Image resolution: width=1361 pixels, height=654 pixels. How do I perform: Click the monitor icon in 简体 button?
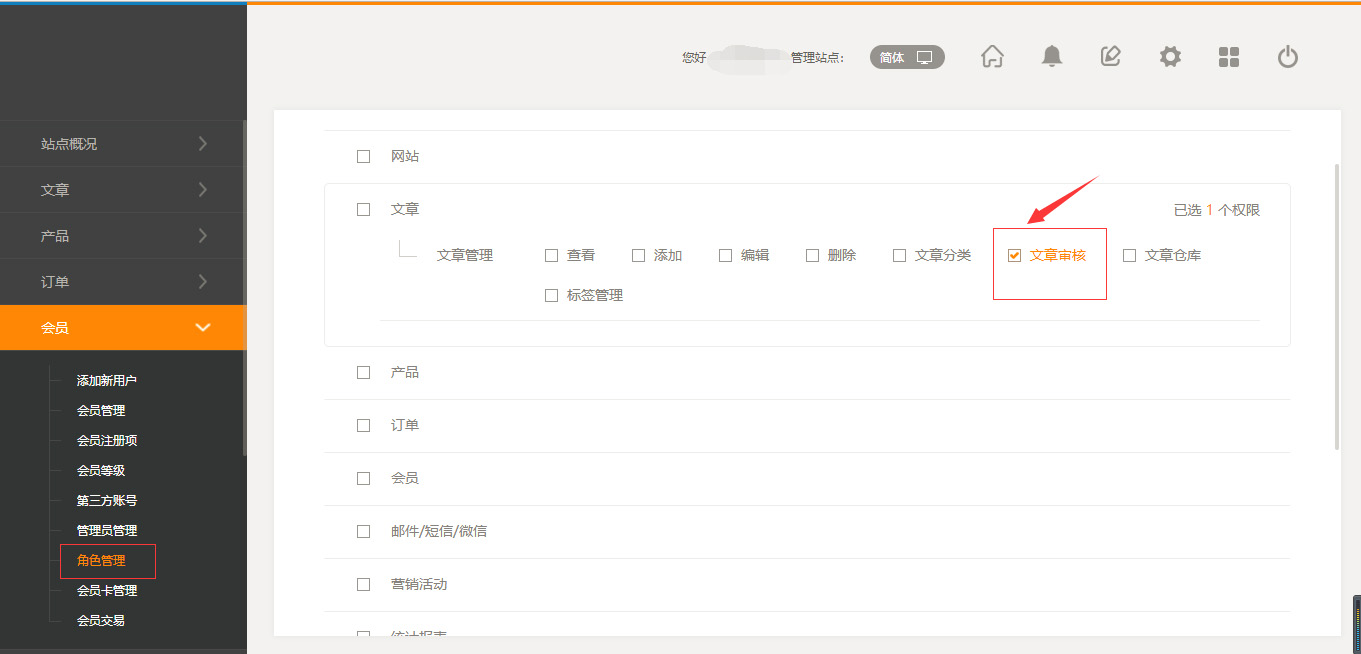point(925,58)
